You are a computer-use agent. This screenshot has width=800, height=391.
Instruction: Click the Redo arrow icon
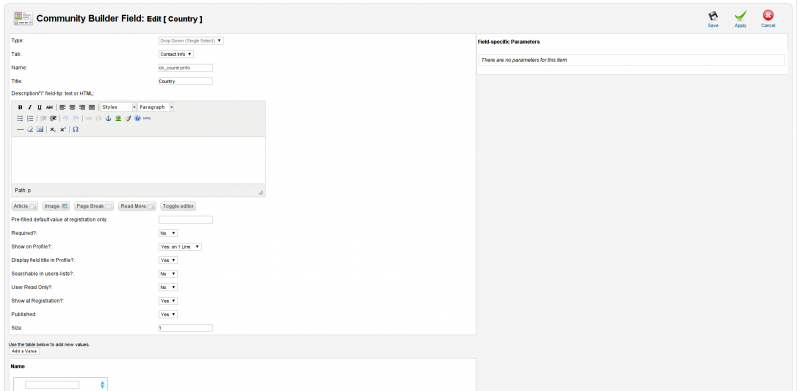pos(76,118)
